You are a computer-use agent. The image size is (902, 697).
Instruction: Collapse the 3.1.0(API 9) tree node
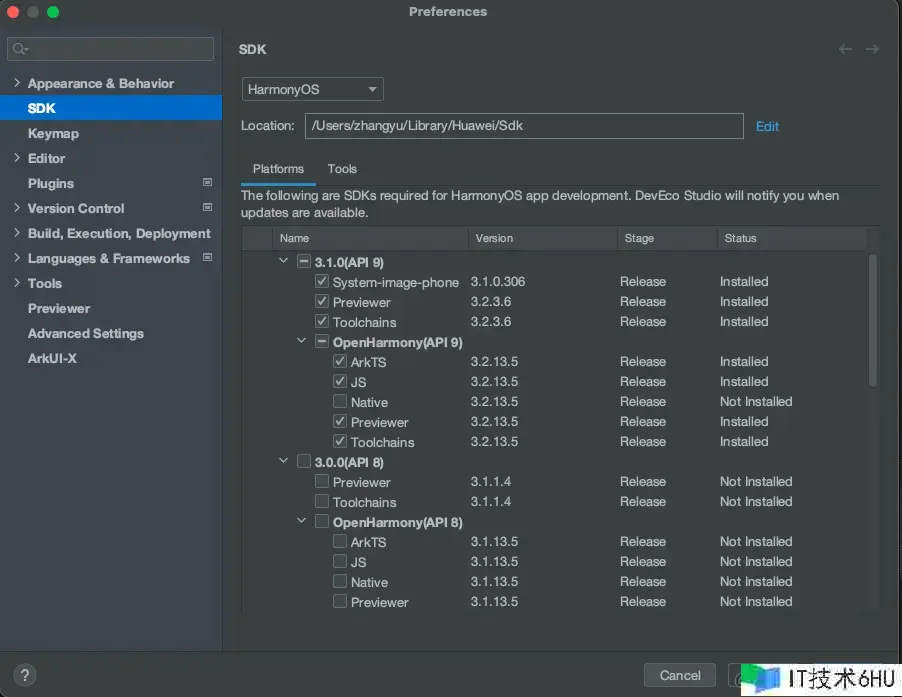click(283, 261)
